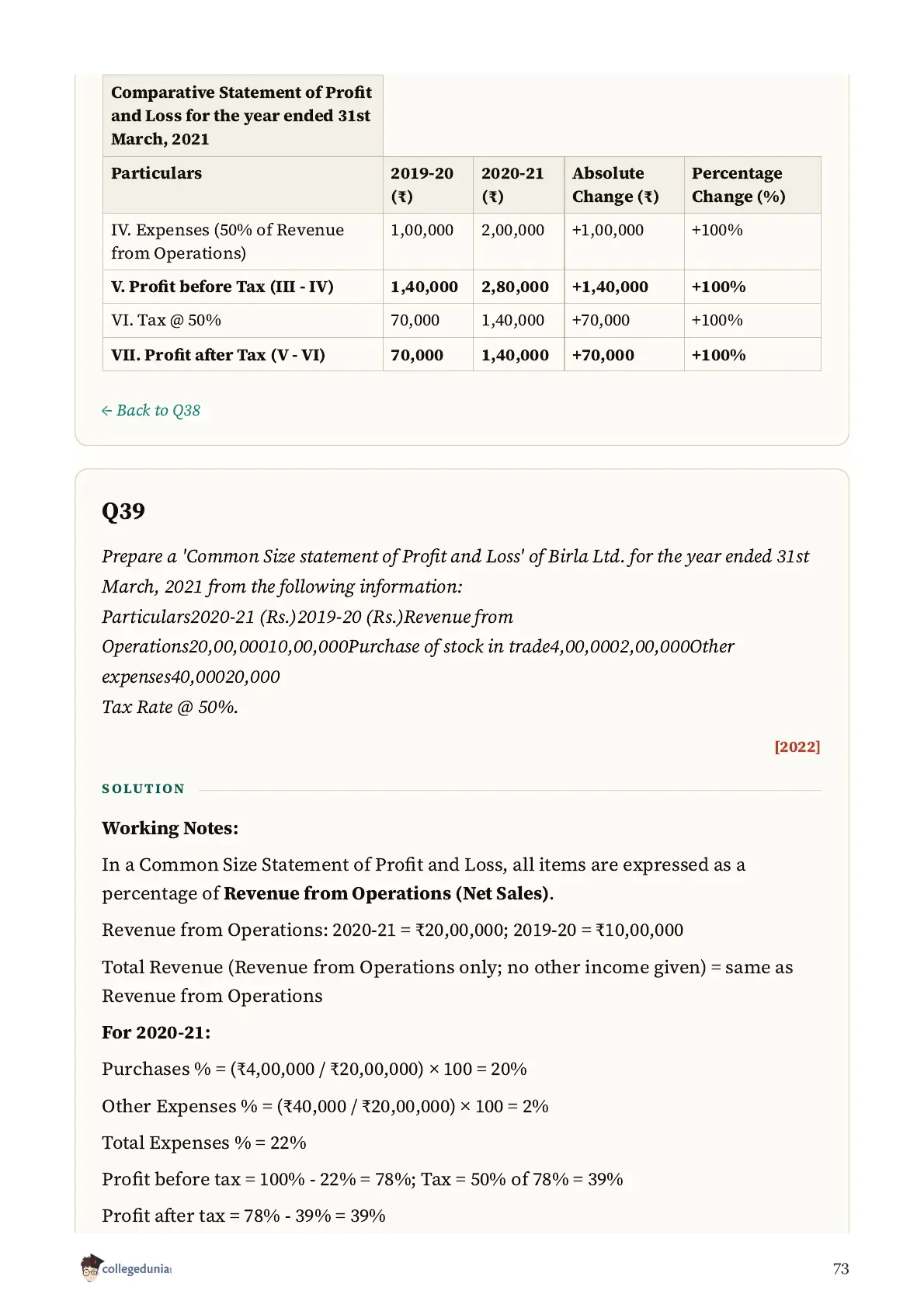Select the Q39 question heading
Screen dimensions: 924x1308
123,511
